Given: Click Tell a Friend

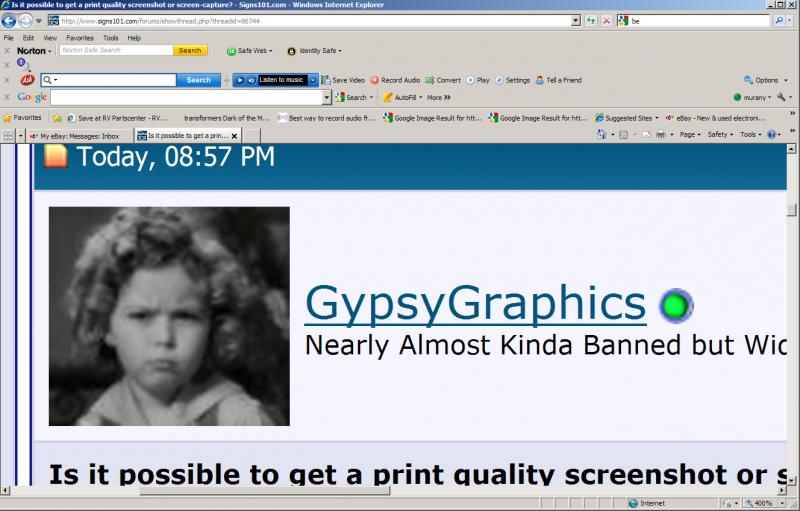Looking at the screenshot, I should click(x=559, y=81).
